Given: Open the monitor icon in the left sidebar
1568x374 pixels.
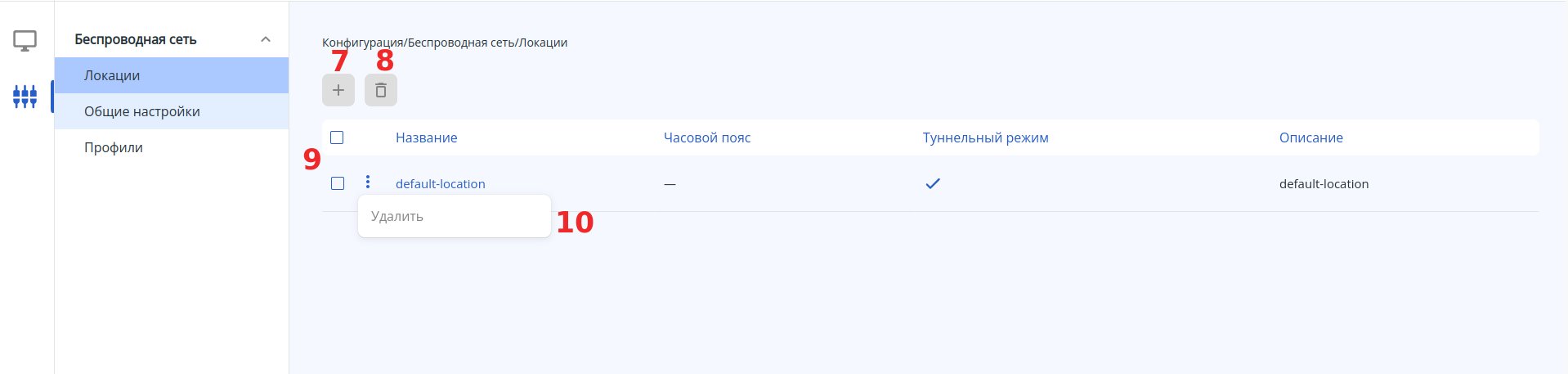Looking at the screenshot, I should coord(25,41).
